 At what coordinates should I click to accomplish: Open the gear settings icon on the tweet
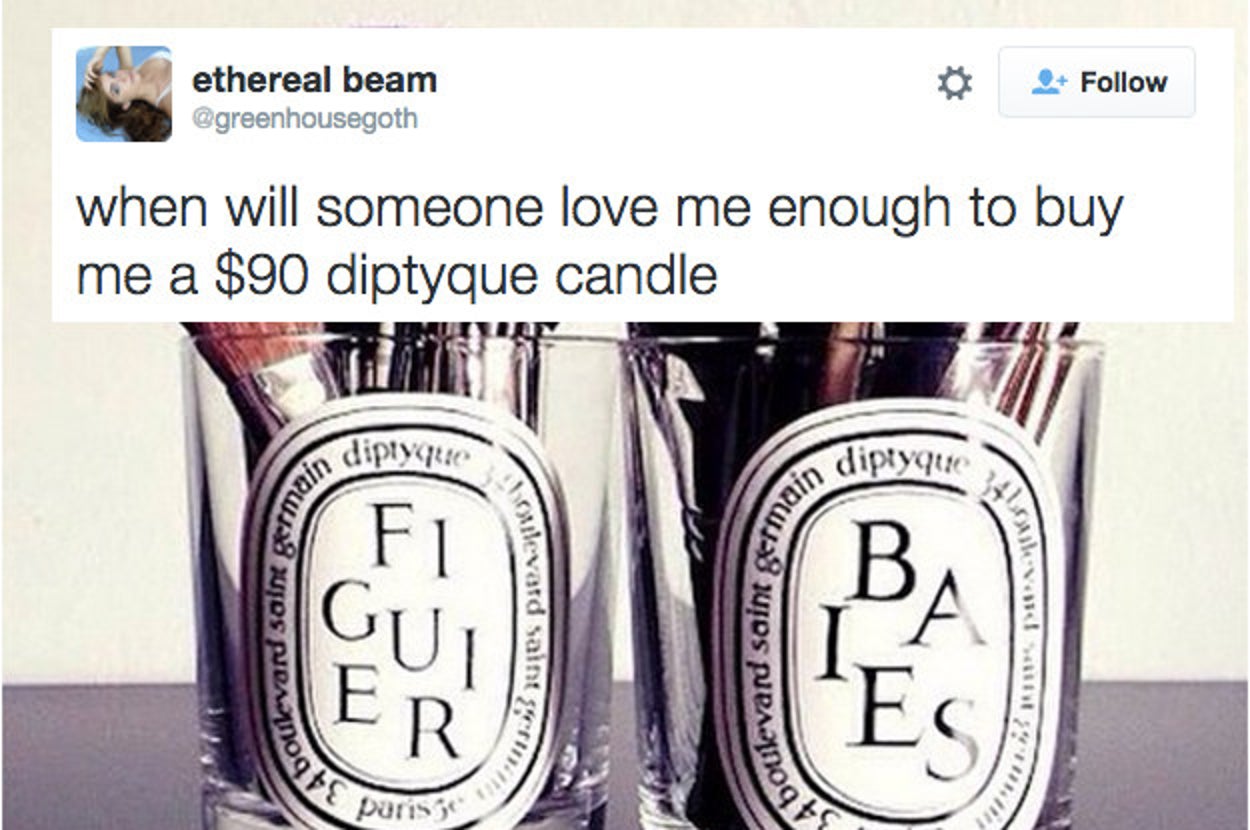(x=954, y=82)
